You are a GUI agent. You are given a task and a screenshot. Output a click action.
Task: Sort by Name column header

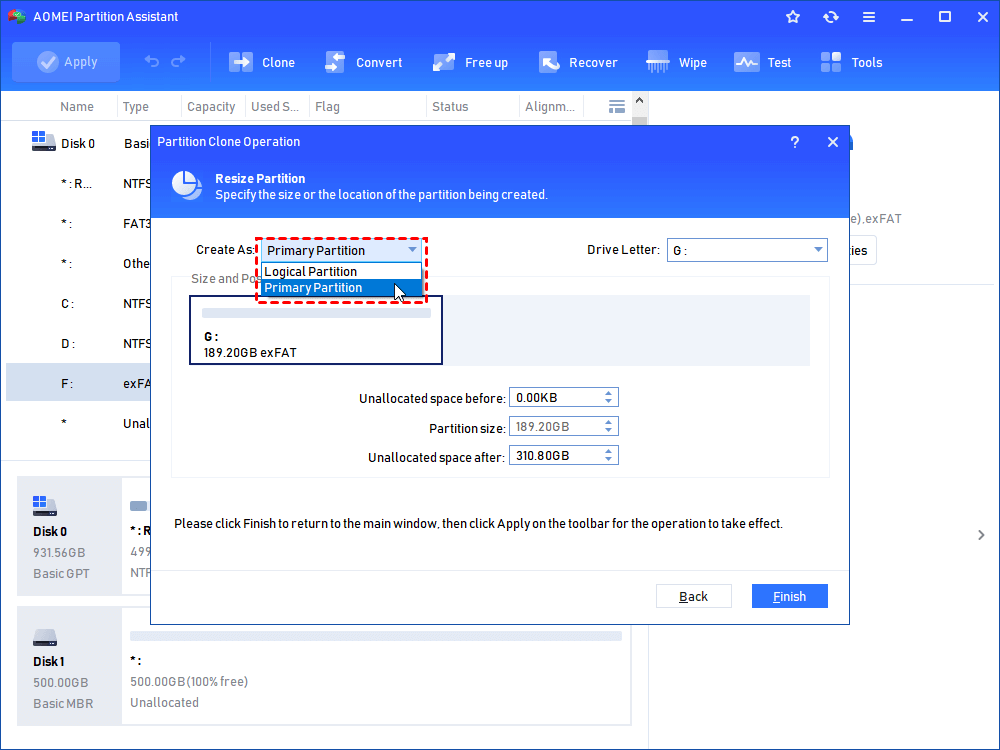pyautogui.click(x=77, y=107)
